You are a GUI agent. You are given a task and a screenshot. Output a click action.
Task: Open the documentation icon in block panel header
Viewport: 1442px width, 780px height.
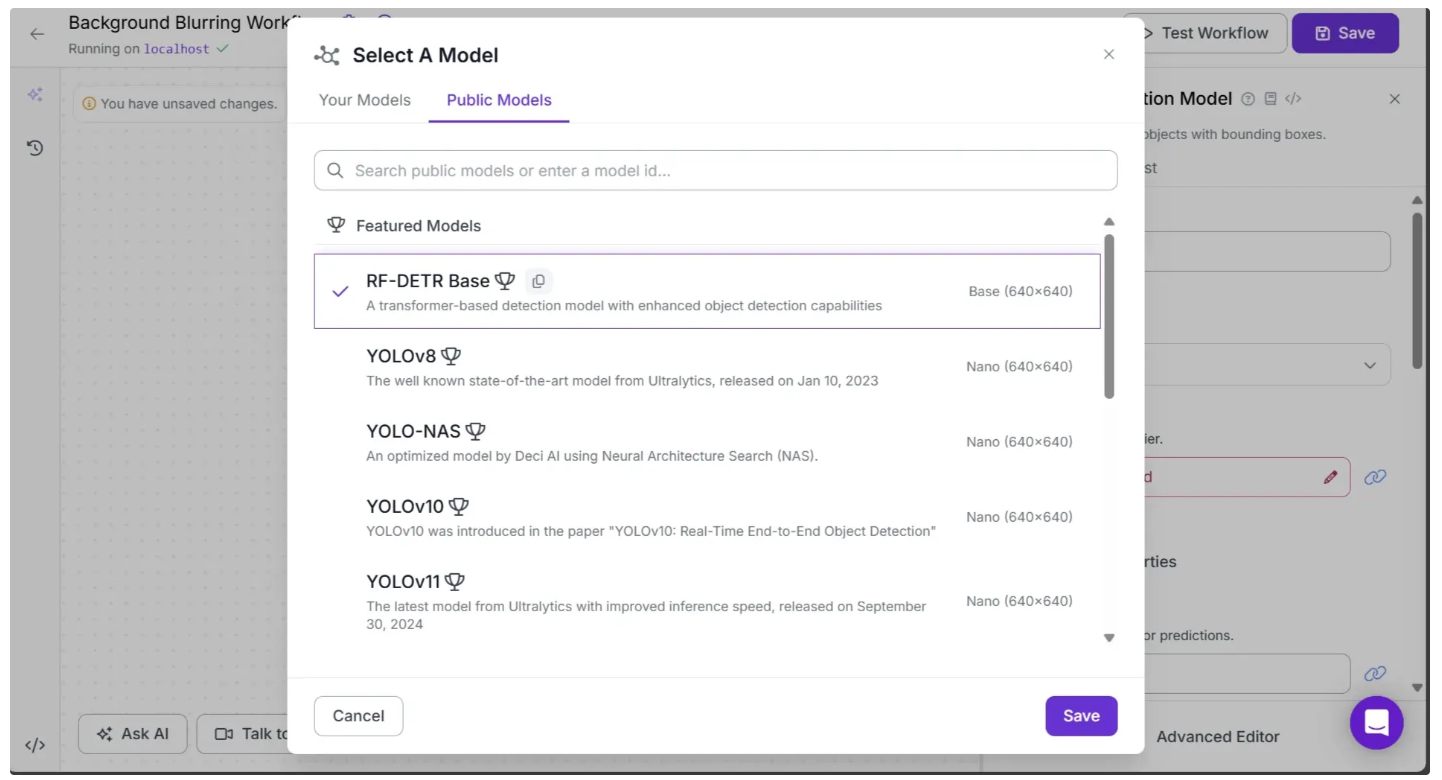(1270, 99)
